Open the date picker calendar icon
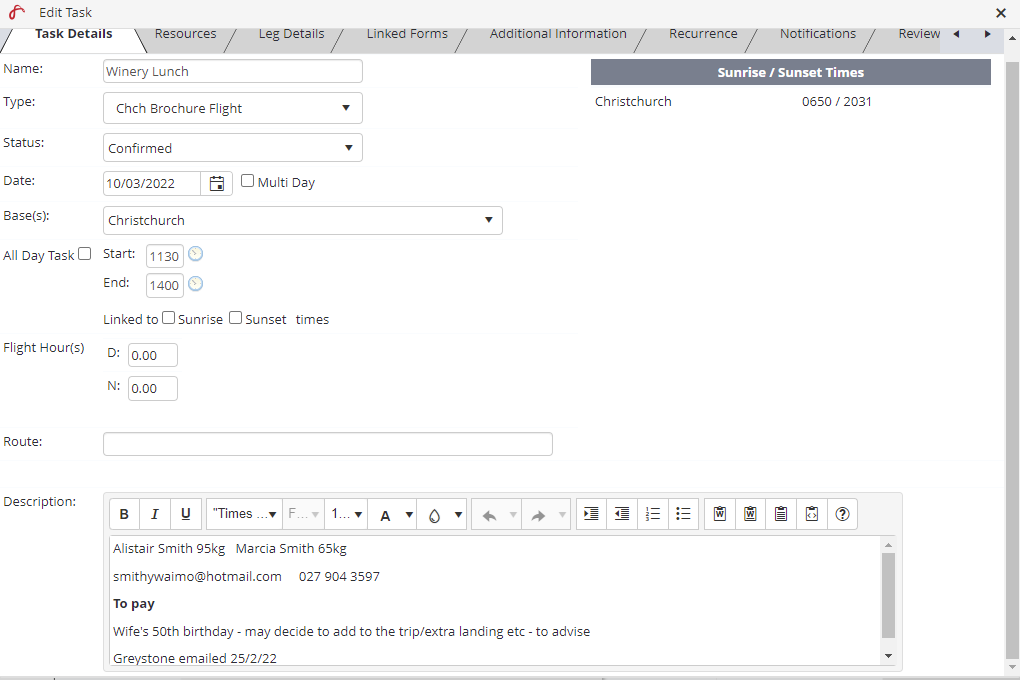The image size is (1020, 680). point(216,183)
